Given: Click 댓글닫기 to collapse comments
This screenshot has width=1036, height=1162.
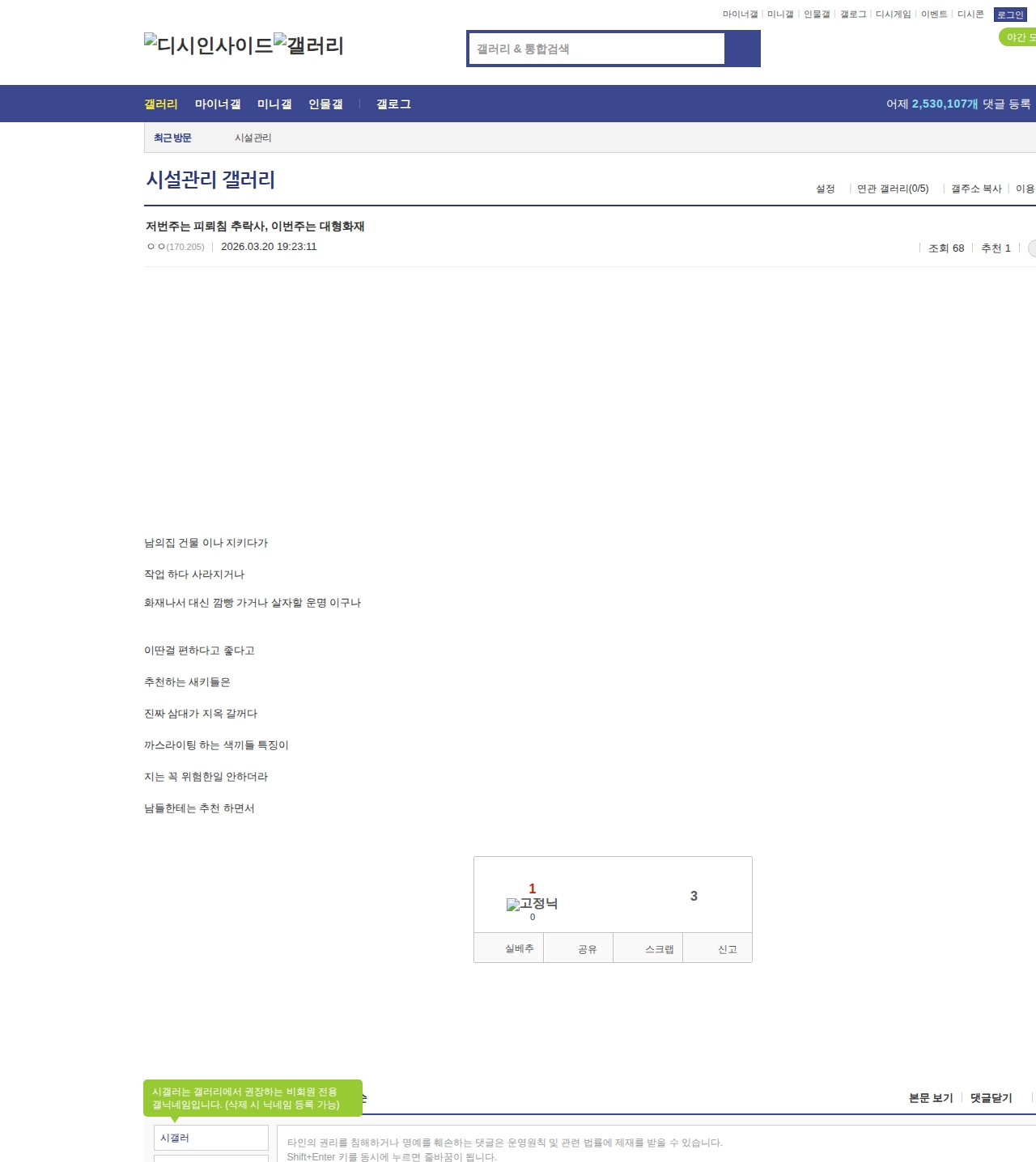Looking at the screenshot, I should (991, 1098).
